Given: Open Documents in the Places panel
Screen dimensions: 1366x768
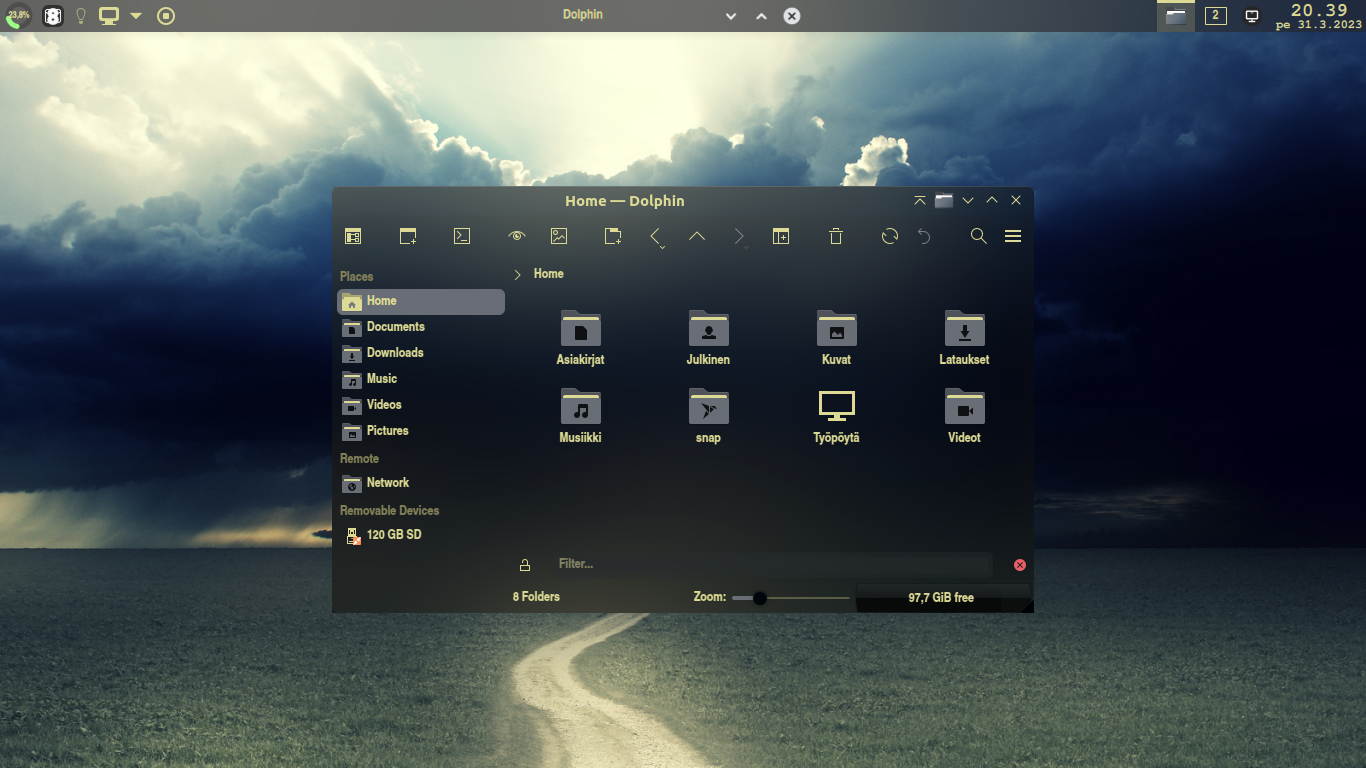Looking at the screenshot, I should click(x=421, y=327).
